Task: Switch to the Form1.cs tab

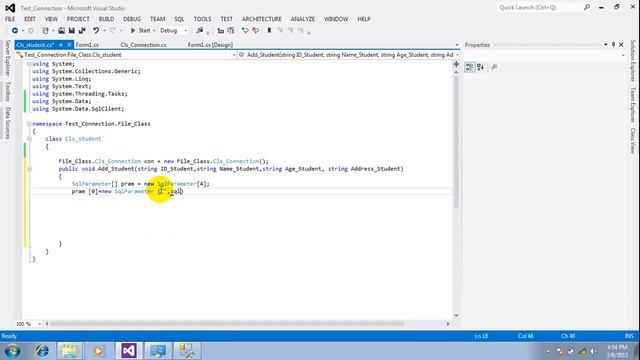Action: [x=87, y=45]
